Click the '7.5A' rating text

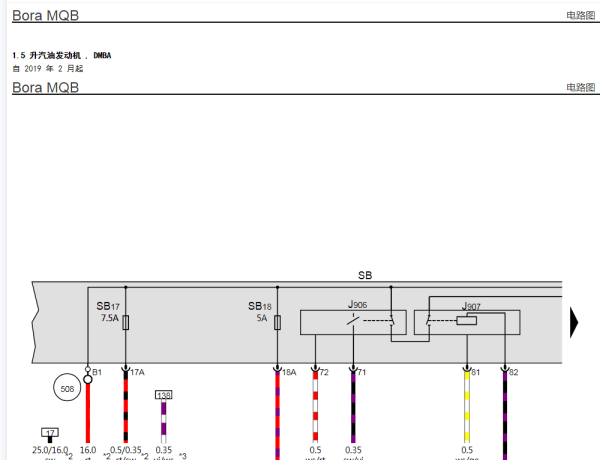[x=110, y=318]
